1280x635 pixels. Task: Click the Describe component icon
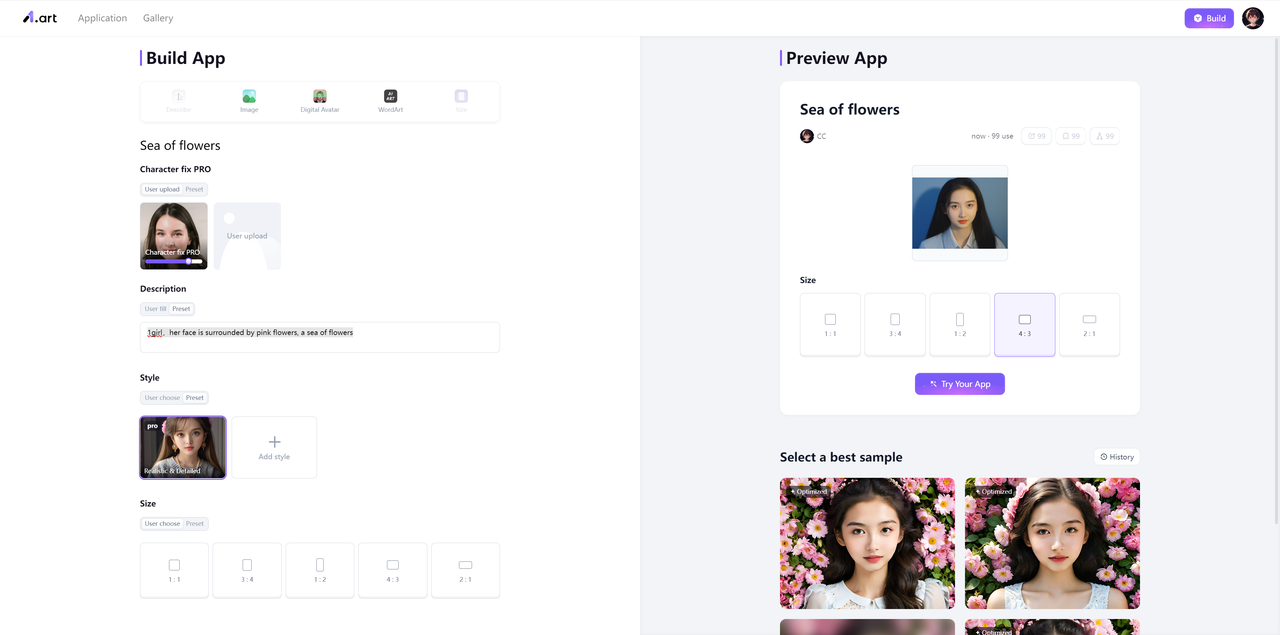coord(179,97)
